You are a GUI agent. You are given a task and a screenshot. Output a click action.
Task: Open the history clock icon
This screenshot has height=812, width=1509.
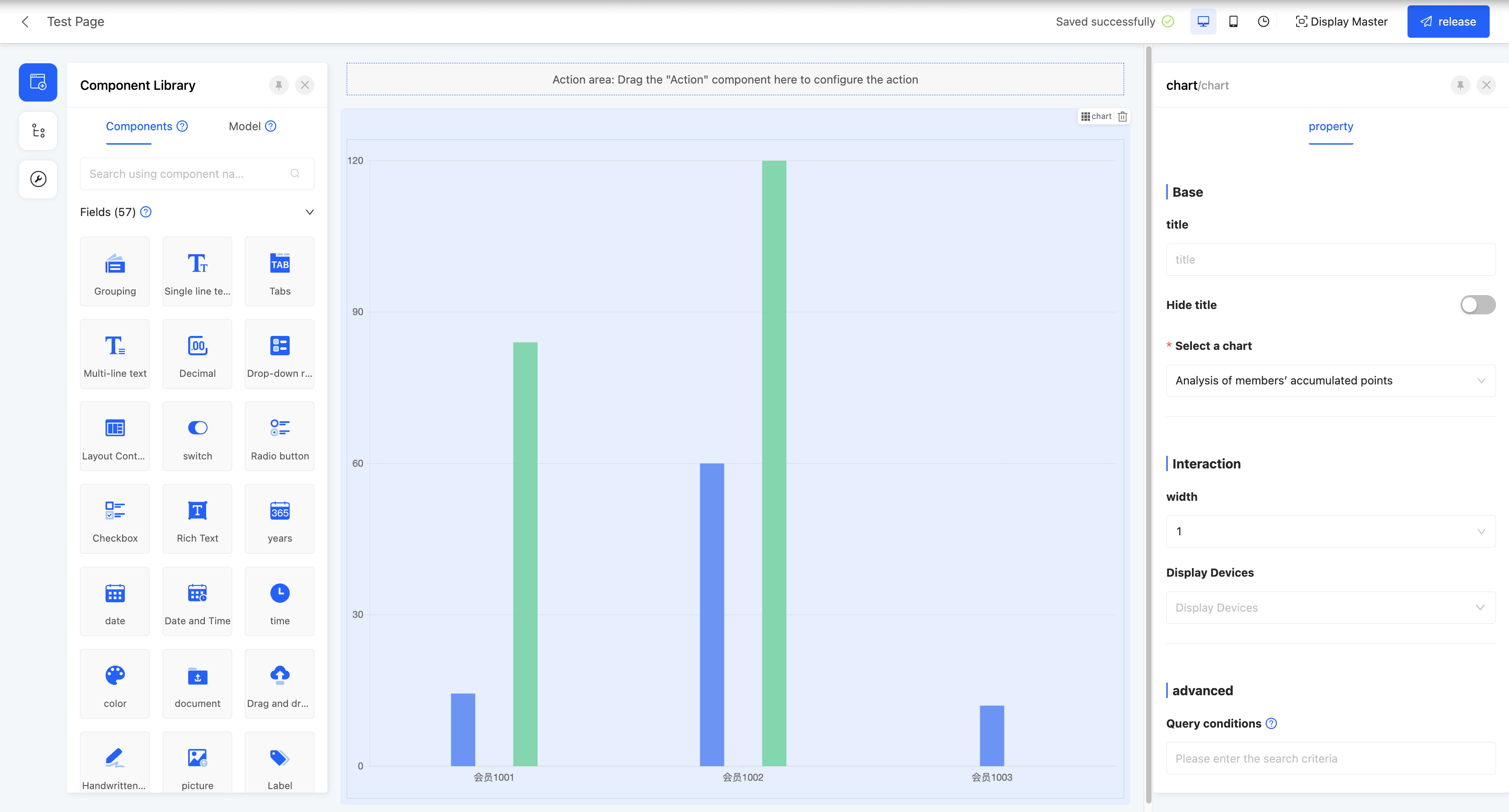coord(1263,22)
